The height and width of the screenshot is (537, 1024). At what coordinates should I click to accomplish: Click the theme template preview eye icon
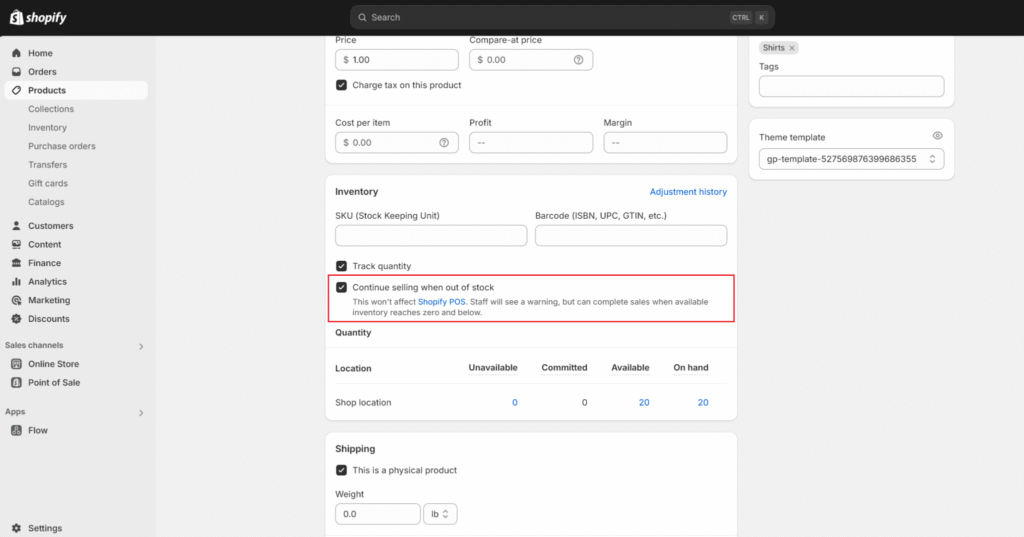pos(937,136)
